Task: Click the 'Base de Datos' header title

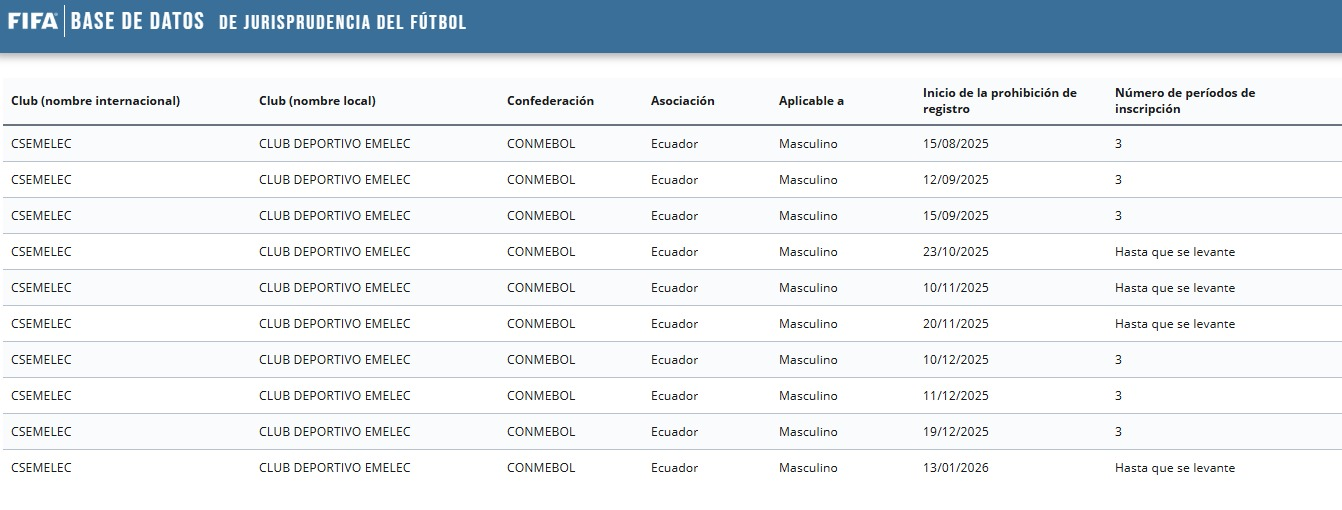Action: tap(137, 21)
